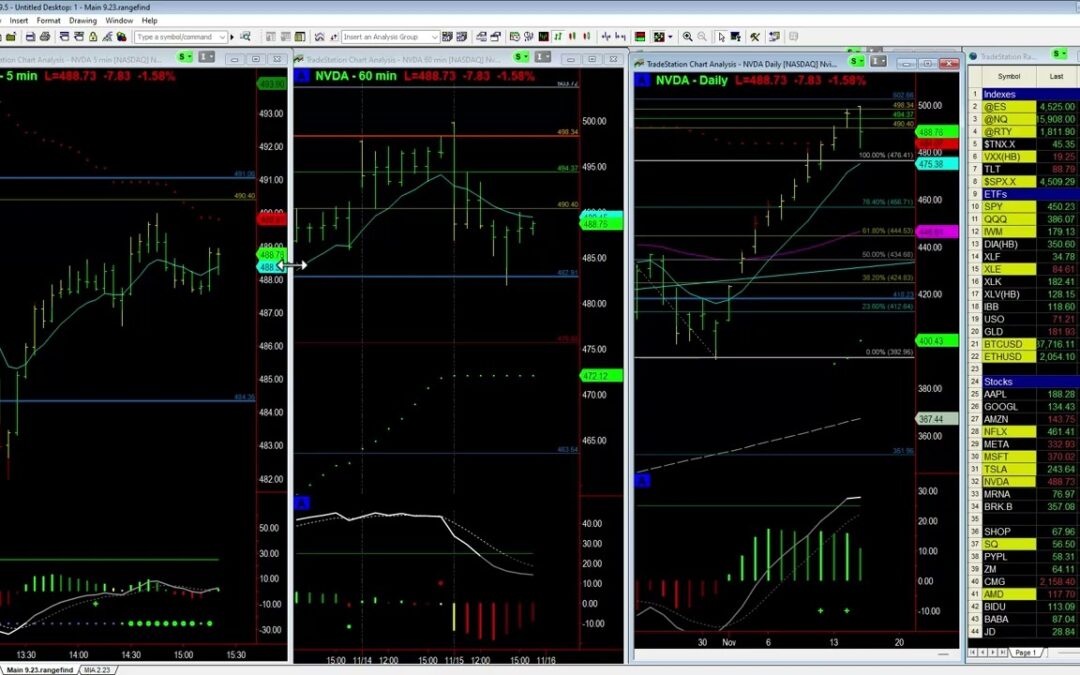
Task: Open the Insert menu
Action: pos(19,21)
